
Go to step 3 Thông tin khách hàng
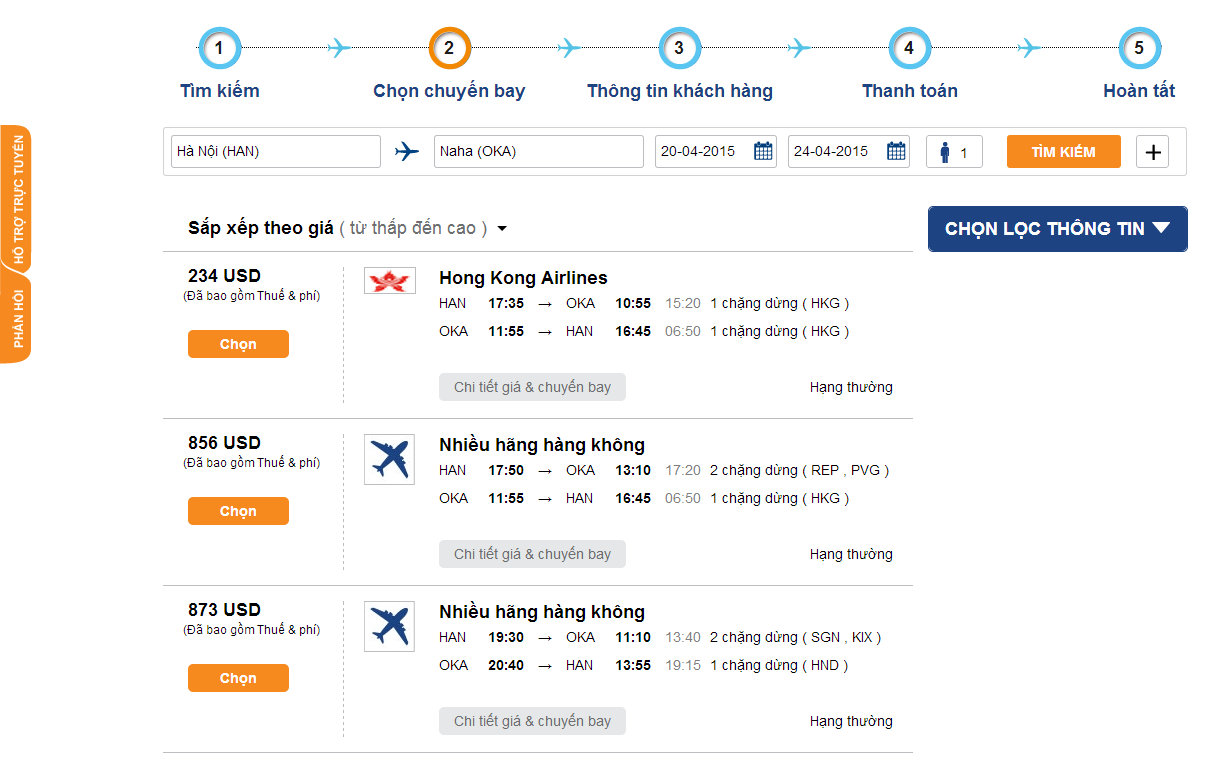(x=679, y=49)
